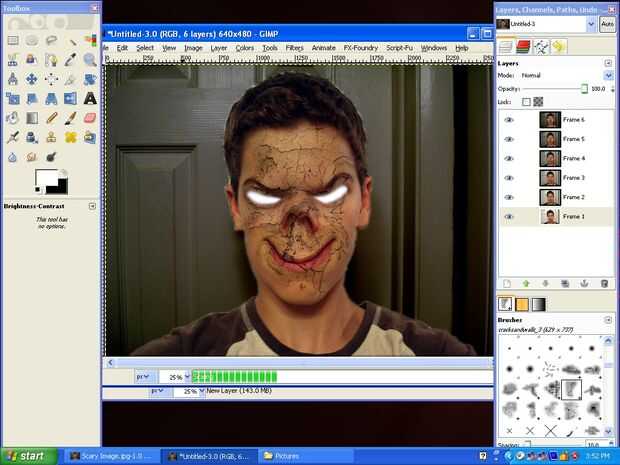This screenshot has width=620, height=465.
Task: Select the Rectangle Select tool
Action: point(13,40)
